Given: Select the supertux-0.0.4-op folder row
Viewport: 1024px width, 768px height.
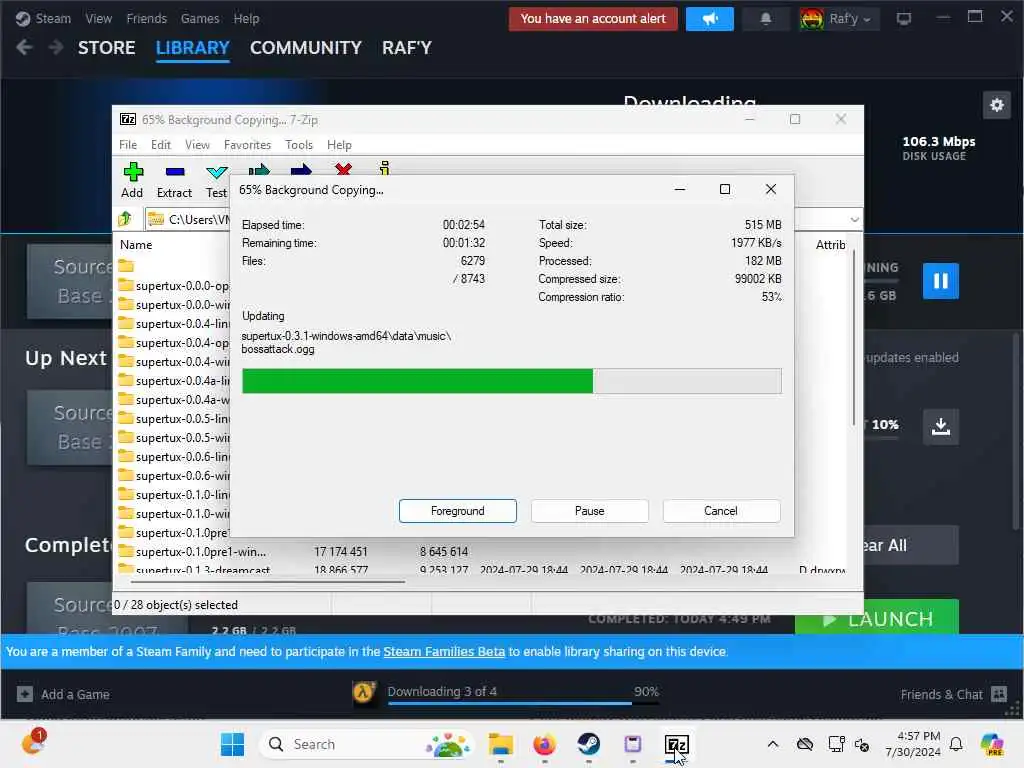Looking at the screenshot, I should 174,343.
